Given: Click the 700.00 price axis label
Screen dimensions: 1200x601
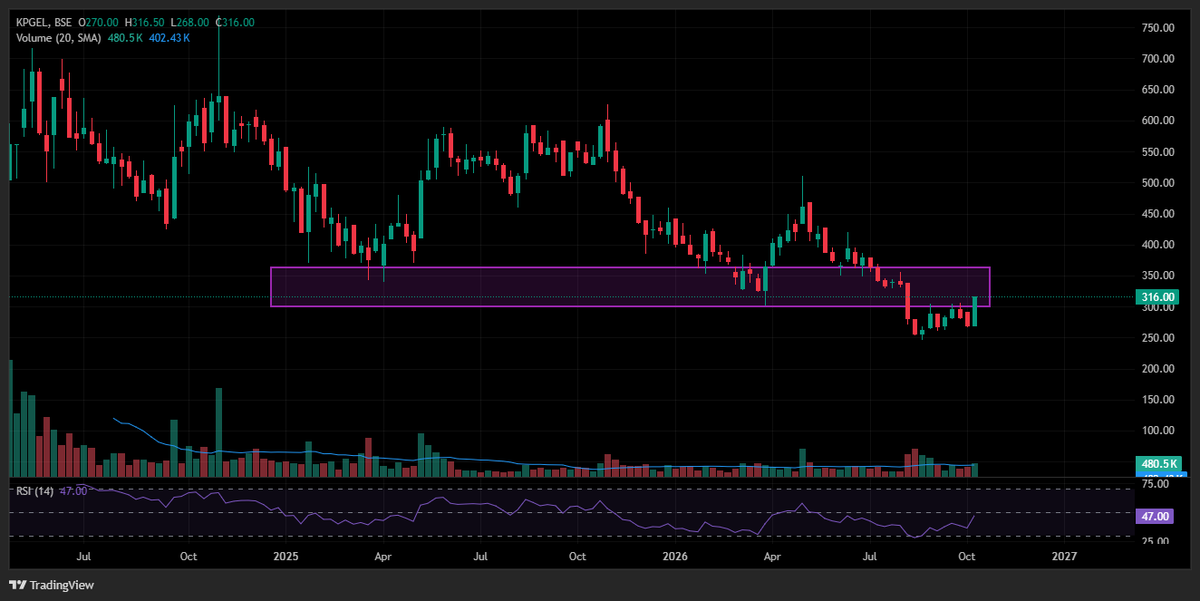Looking at the screenshot, I should coord(1158,59).
